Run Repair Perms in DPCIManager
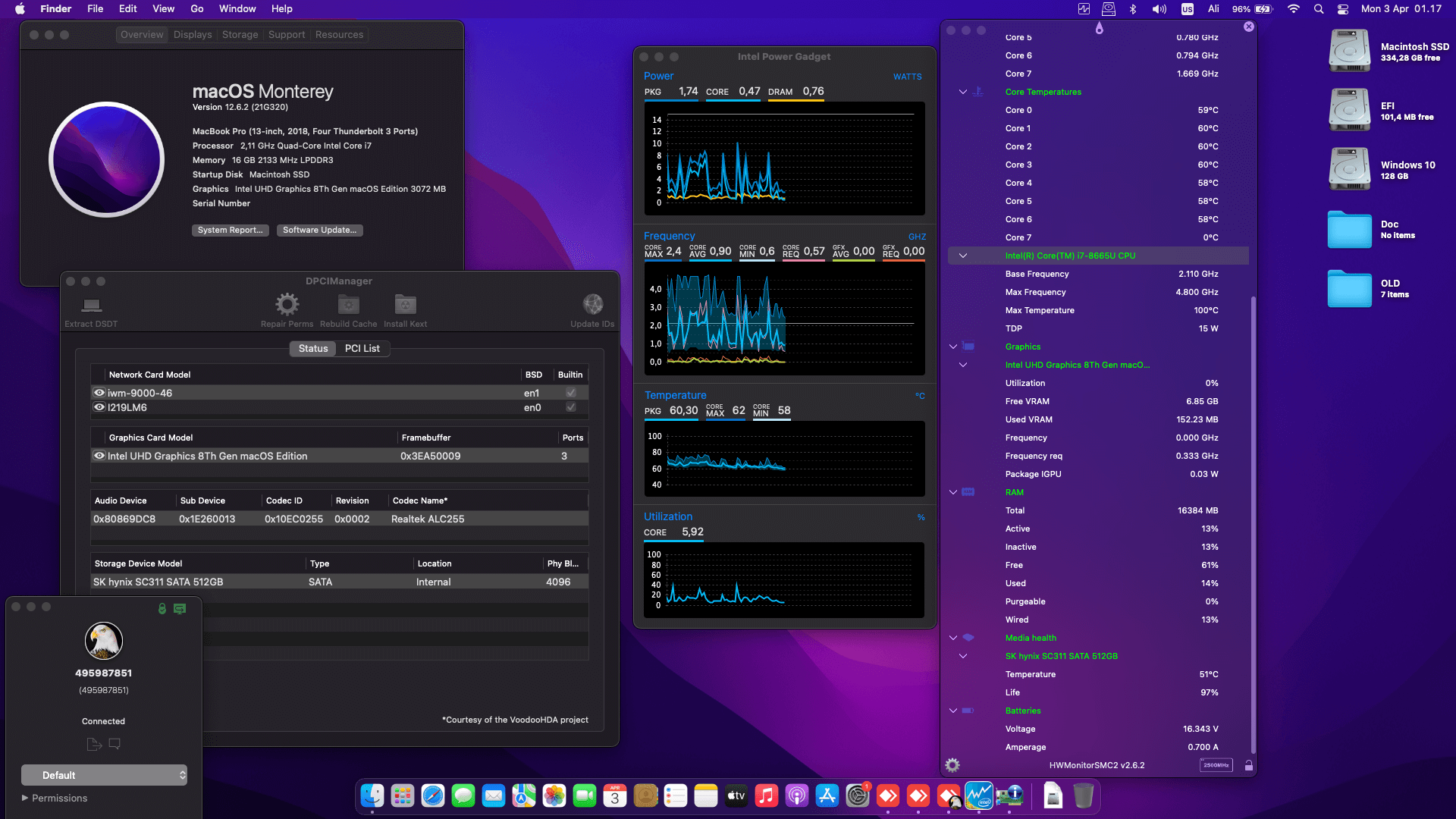 click(287, 303)
